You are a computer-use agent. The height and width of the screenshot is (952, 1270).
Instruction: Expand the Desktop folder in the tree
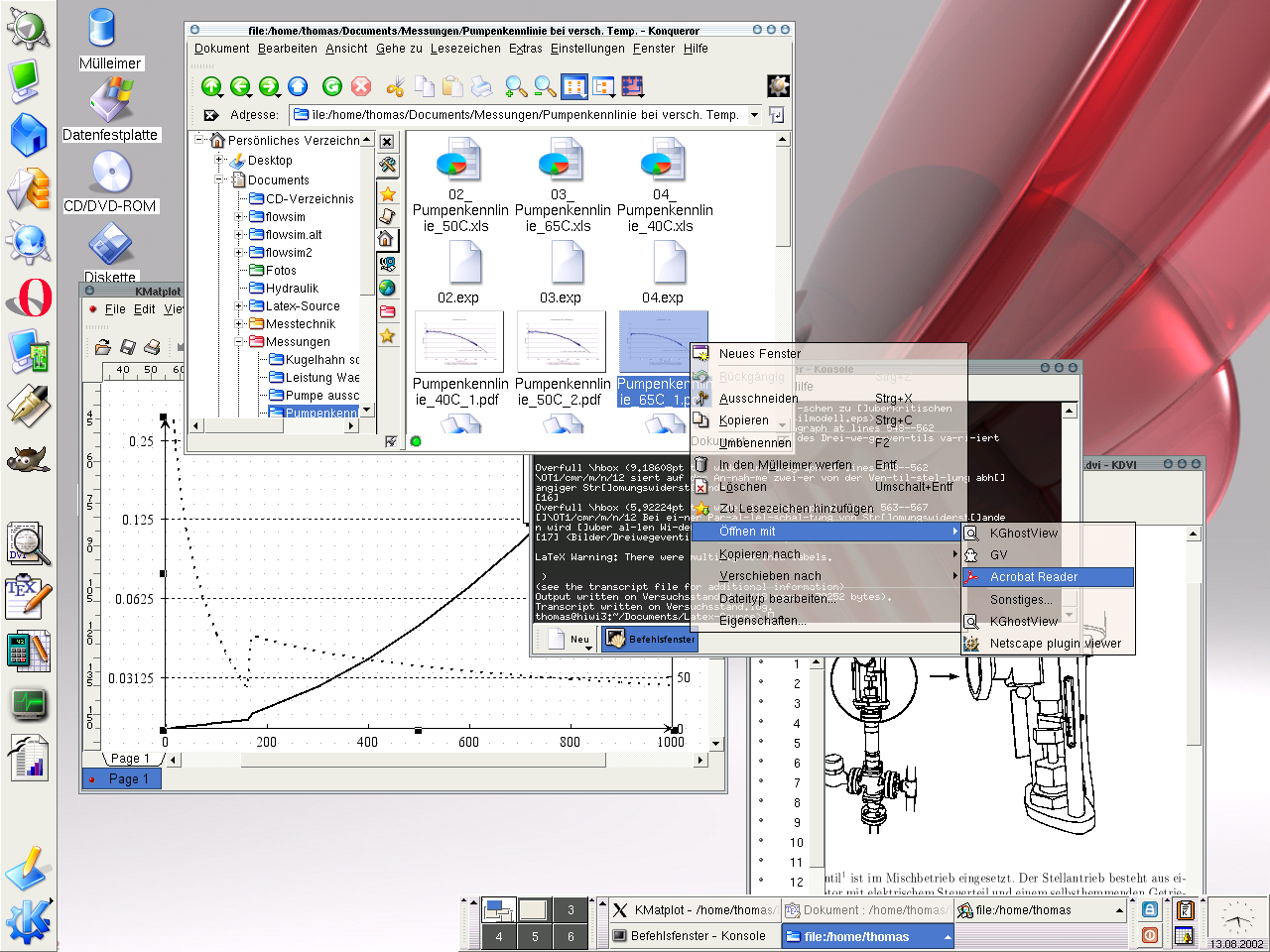(220, 160)
